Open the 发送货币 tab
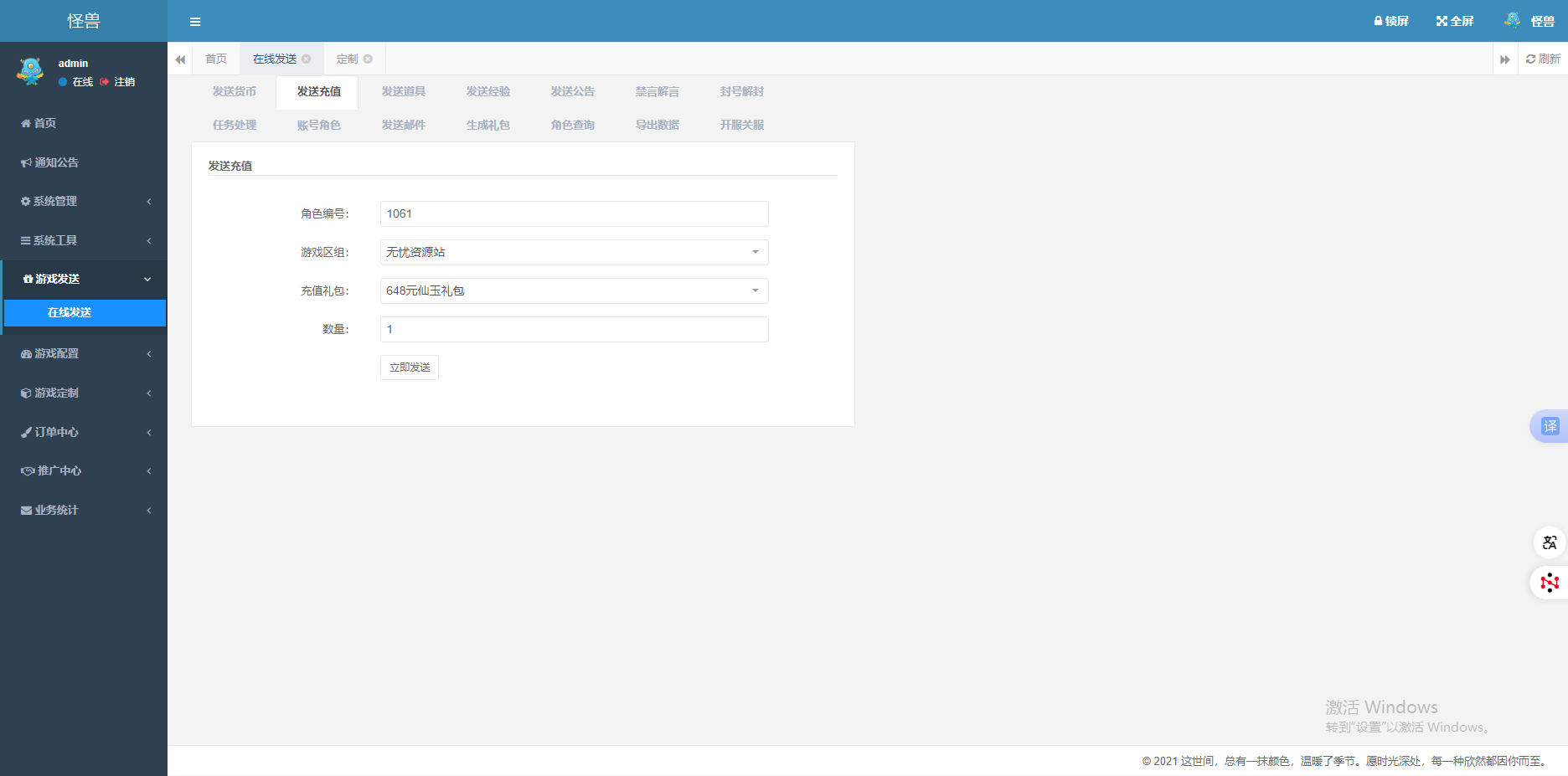Viewport: 1568px width, 776px height. click(235, 91)
